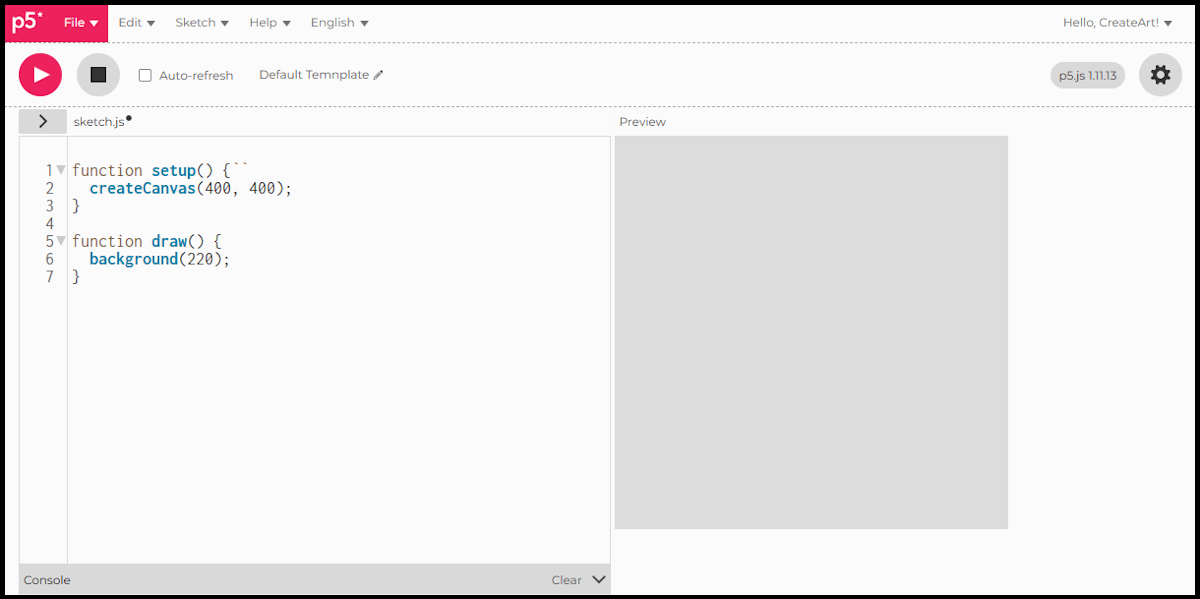Viewport: 1200px width, 599px height.
Task: Click the background(220) code line
Action: (x=159, y=259)
